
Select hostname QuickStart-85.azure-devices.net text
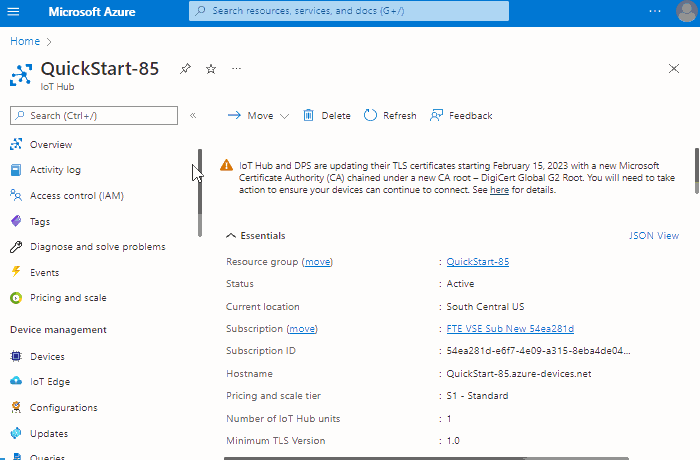click(519, 373)
